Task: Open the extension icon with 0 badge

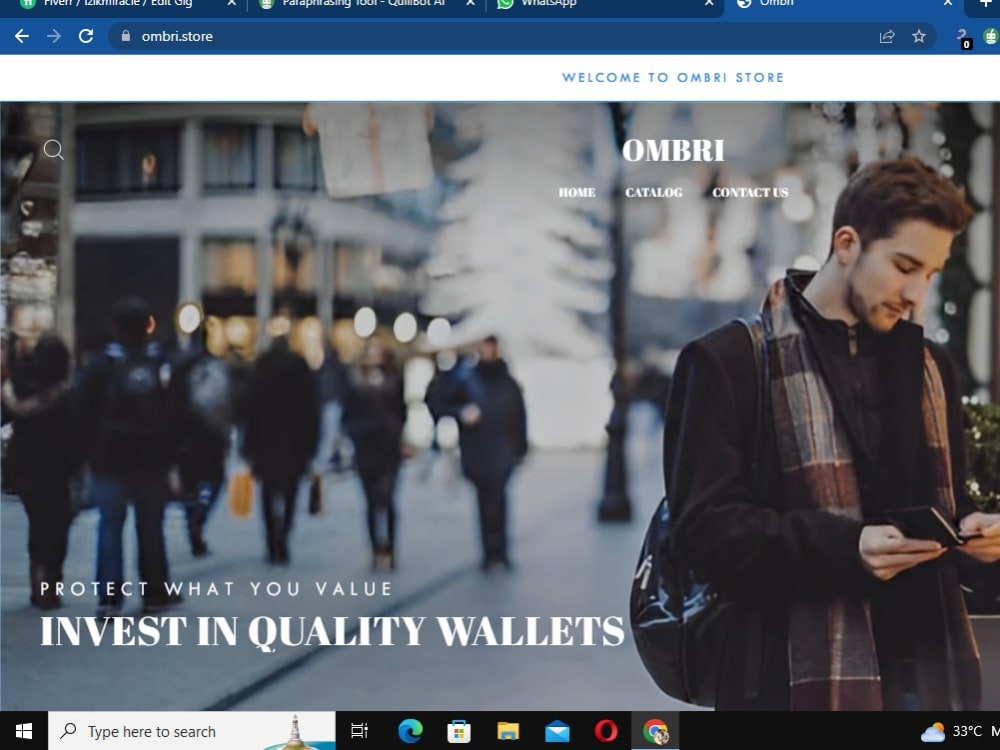Action: (x=964, y=38)
